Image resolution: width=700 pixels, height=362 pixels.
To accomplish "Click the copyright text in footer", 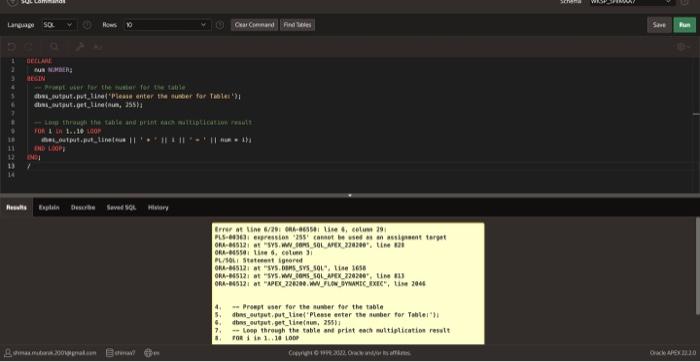I will [x=350, y=353].
